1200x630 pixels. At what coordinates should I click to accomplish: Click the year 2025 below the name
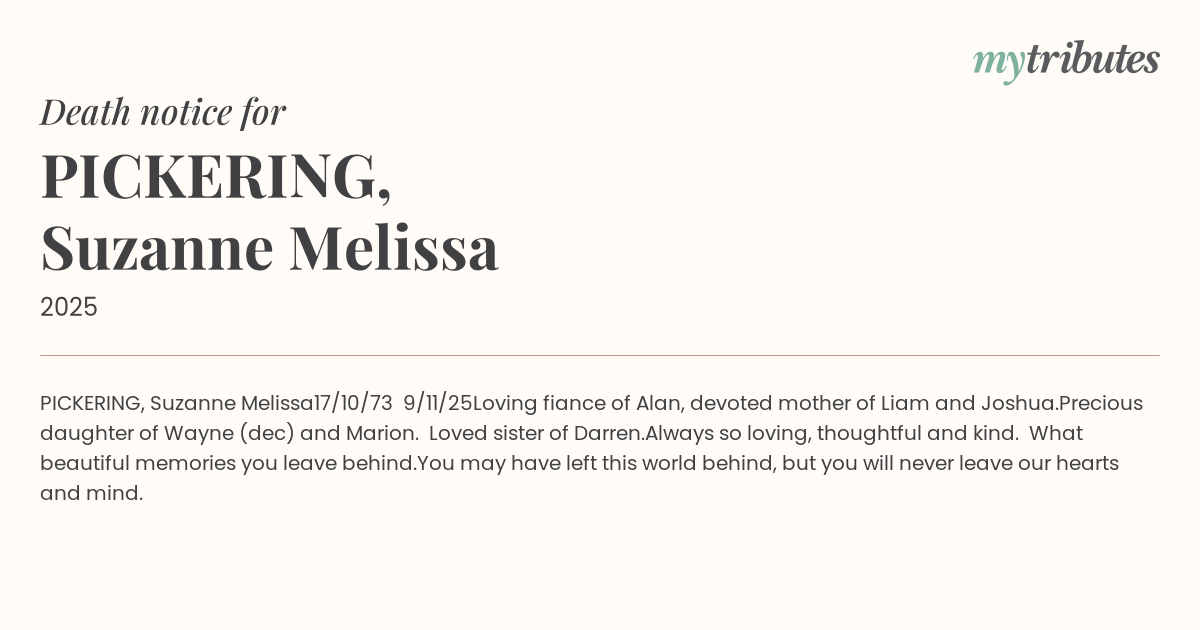(x=69, y=308)
